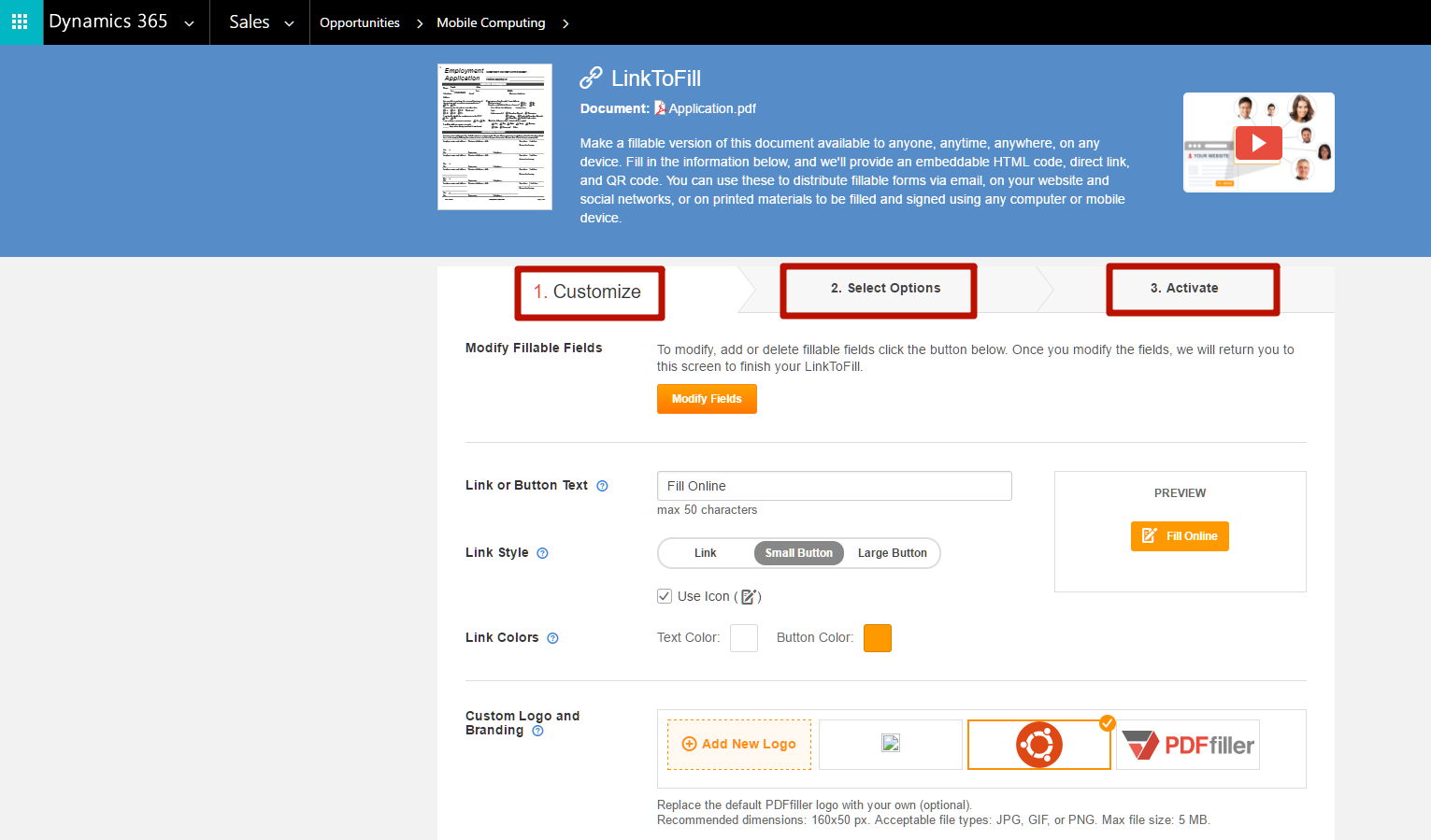The width and height of the screenshot is (1431, 840).
Task: Select the PDFfiller default logo
Action: click(x=1188, y=745)
